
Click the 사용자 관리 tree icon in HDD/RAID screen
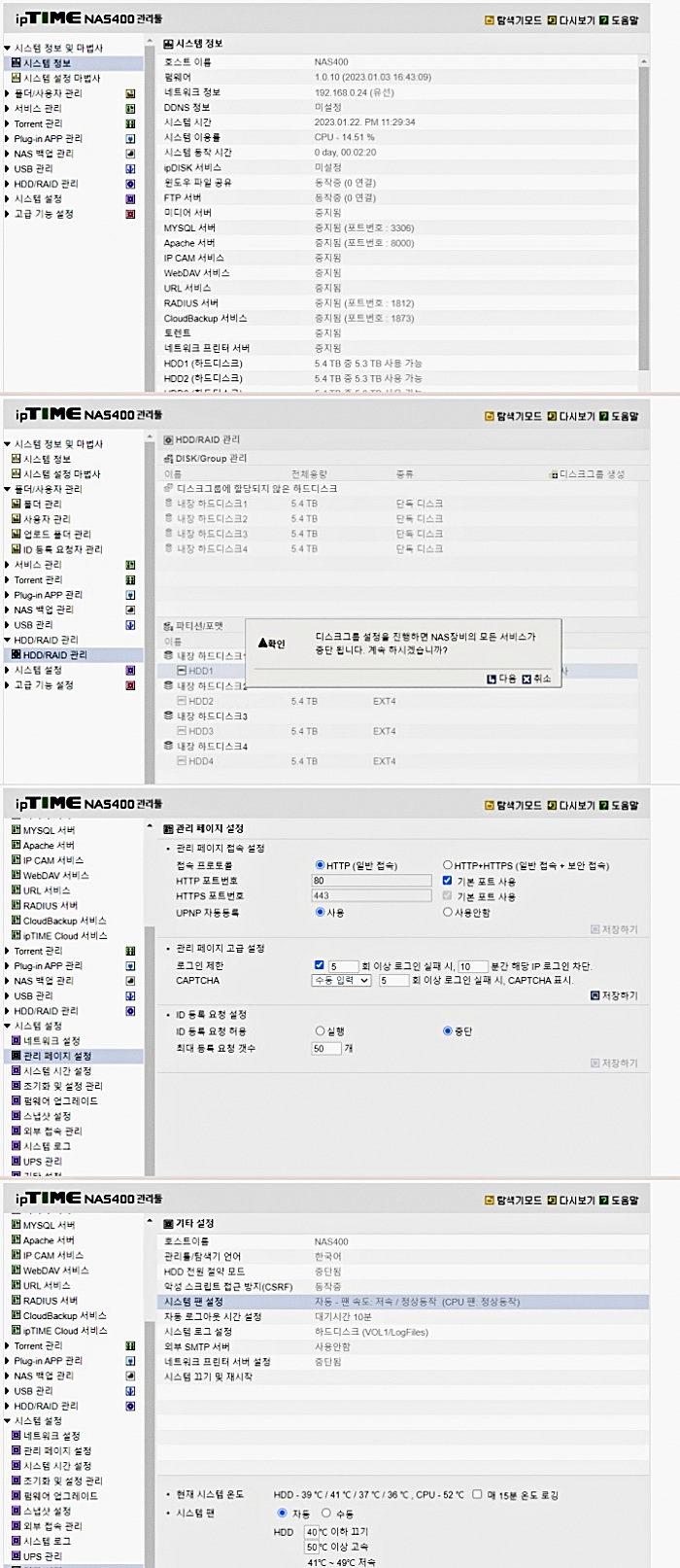pos(17,519)
